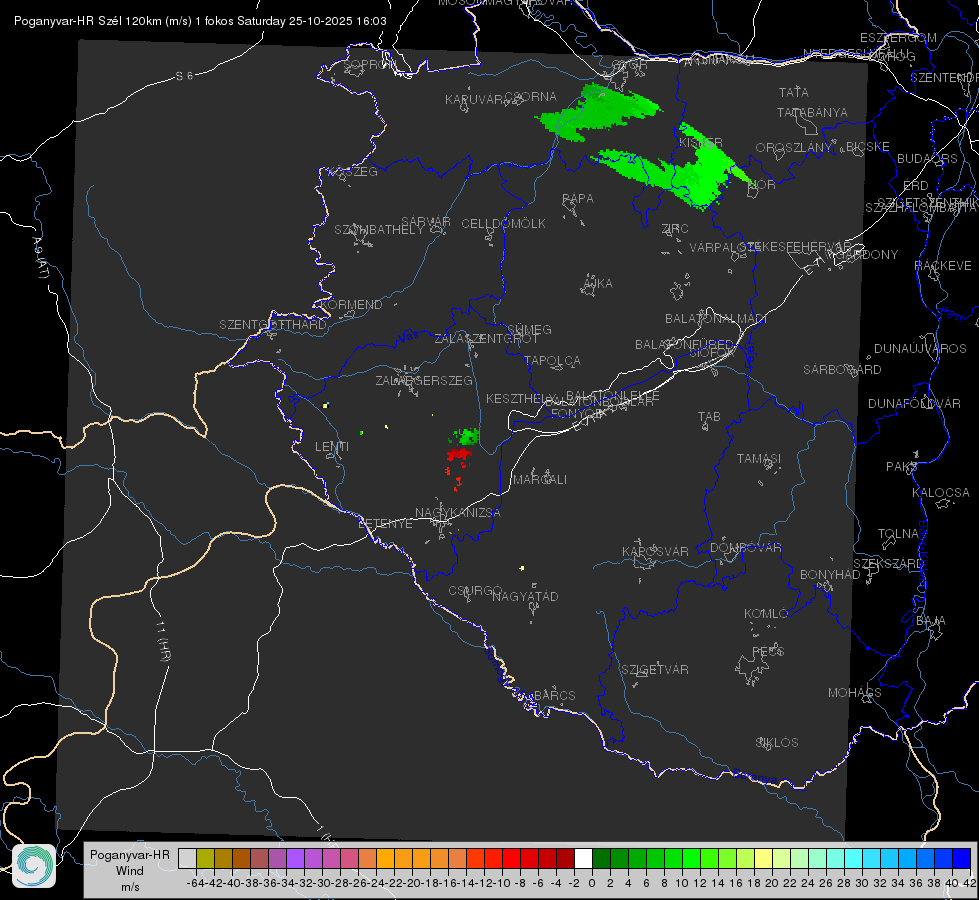Click the SARVAR city label
This screenshot has width=979, height=900.
(x=425, y=222)
